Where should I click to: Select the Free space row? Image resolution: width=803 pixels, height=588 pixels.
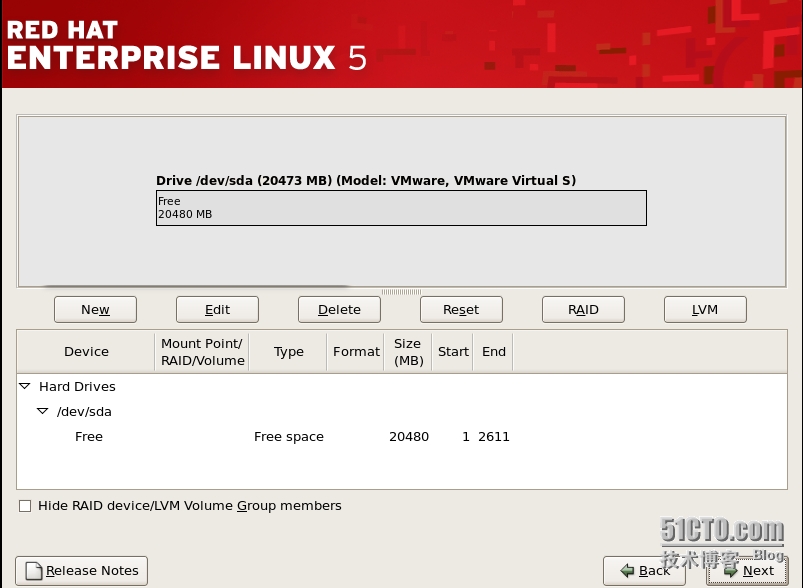coord(402,436)
